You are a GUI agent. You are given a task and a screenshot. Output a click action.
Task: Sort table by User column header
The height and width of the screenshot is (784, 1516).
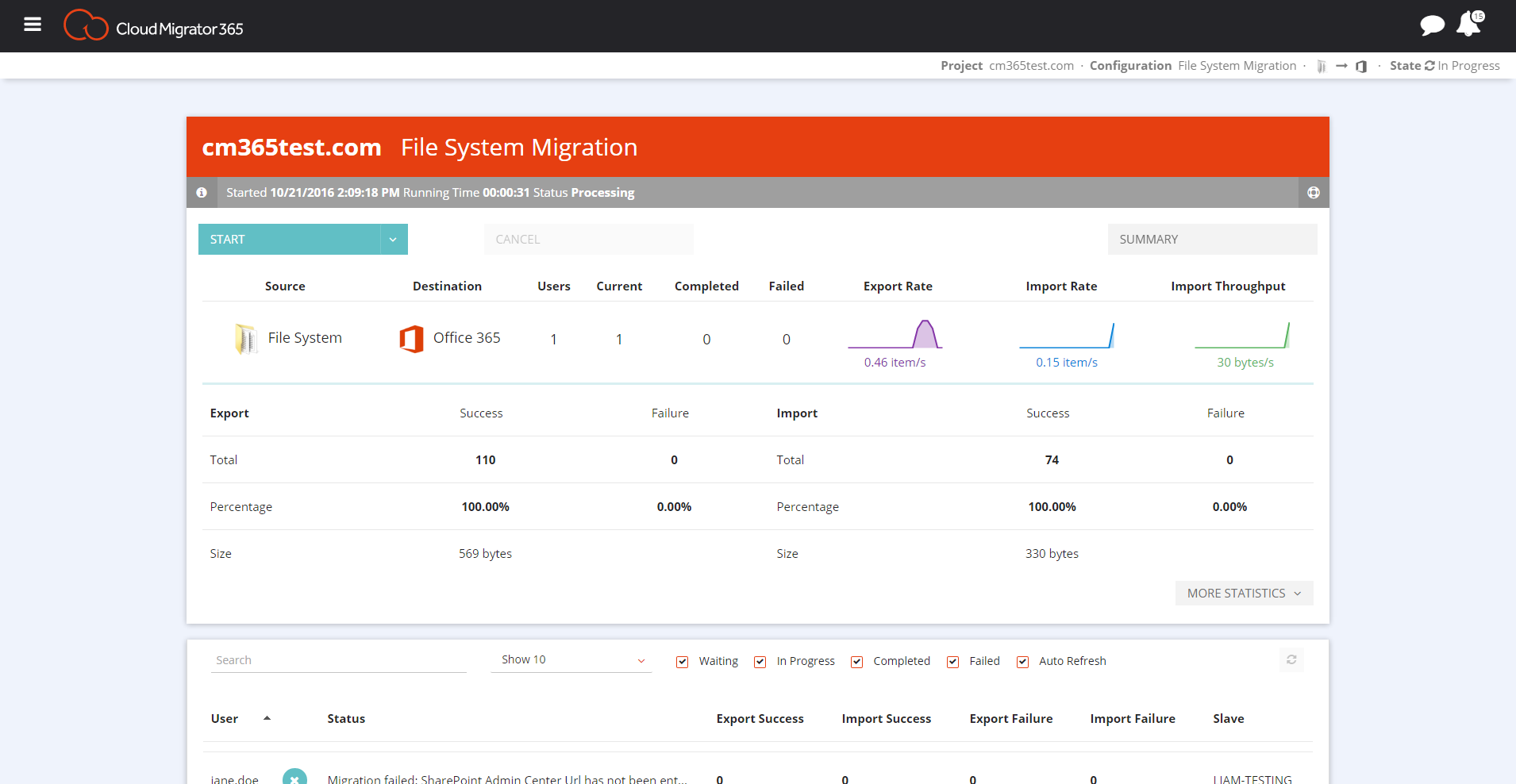[x=225, y=719]
